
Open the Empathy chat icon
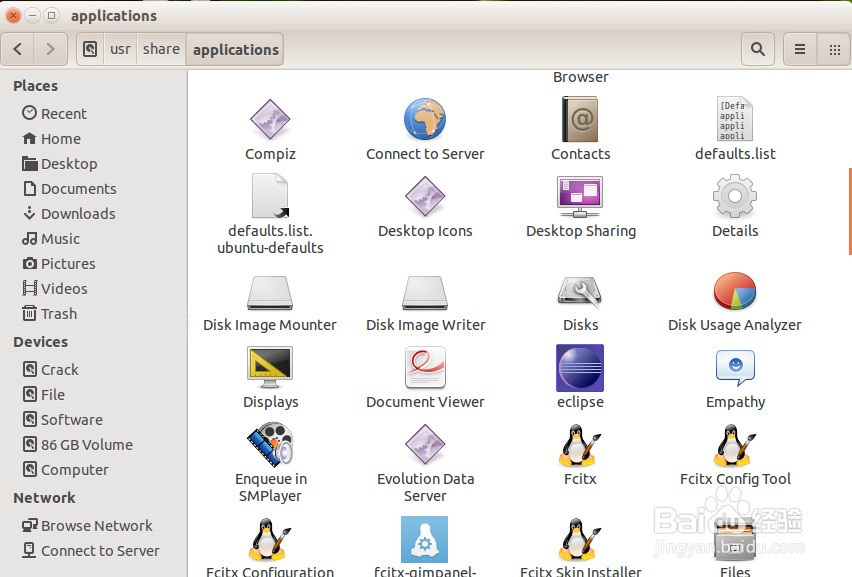735,368
